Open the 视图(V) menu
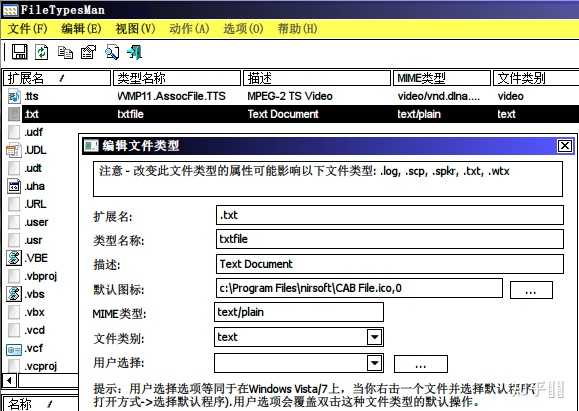Screen dimensions: 579x411 pyautogui.click(x=136, y=29)
